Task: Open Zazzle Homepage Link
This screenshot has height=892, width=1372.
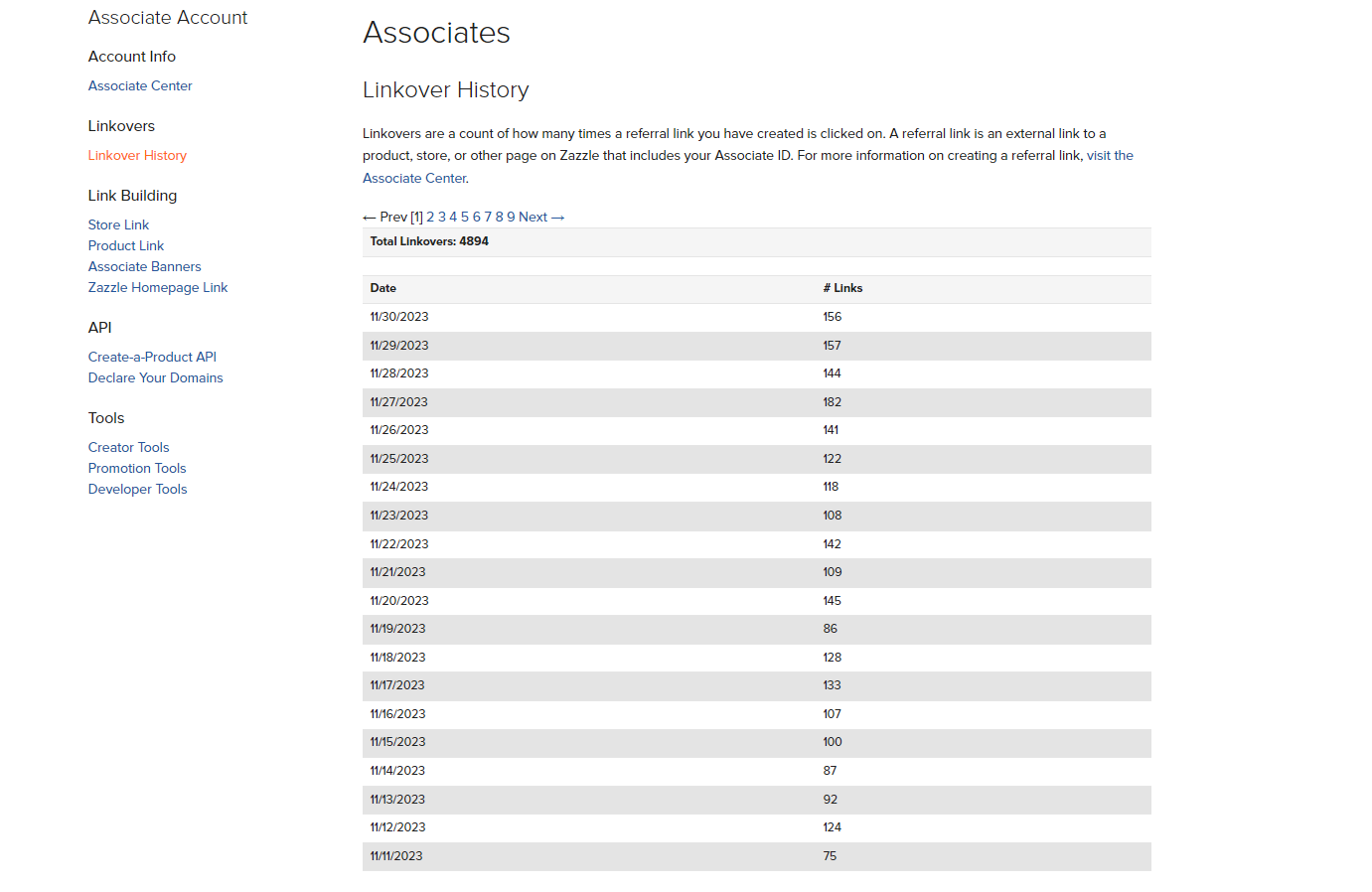Action: [x=158, y=288]
